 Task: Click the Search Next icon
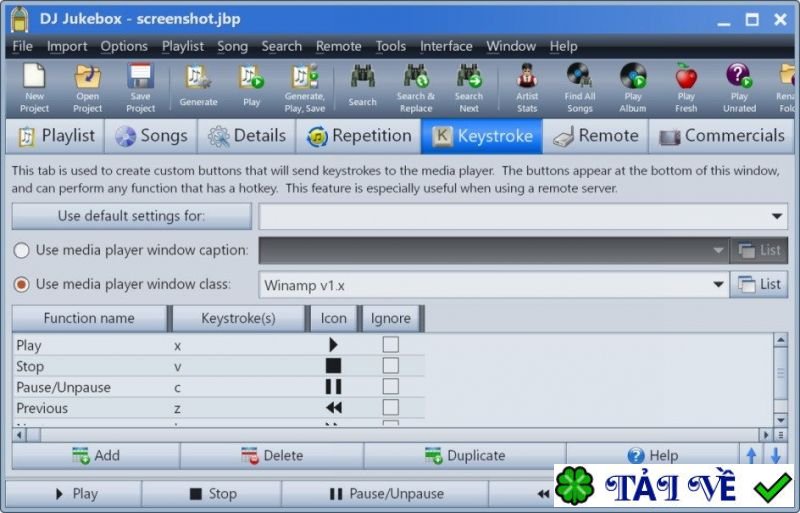tap(469, 88)
